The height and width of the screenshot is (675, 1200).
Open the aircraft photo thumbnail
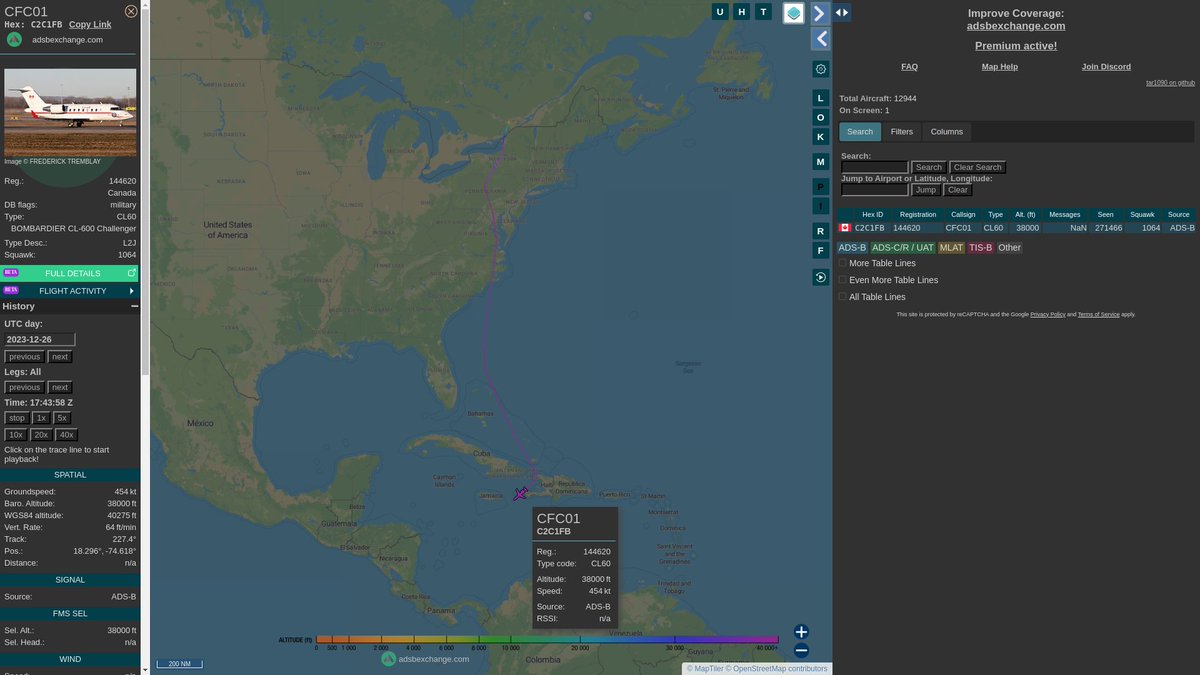(x=70, y=112)
